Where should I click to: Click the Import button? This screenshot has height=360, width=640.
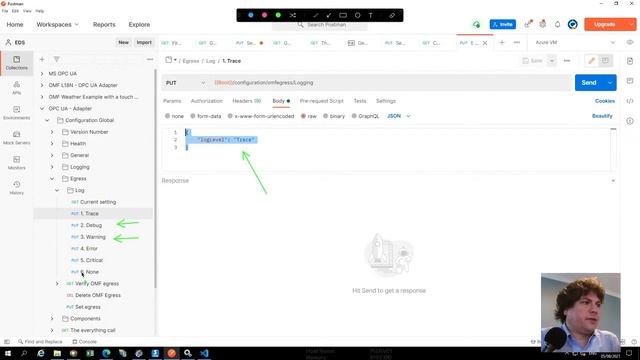(144, 42)
